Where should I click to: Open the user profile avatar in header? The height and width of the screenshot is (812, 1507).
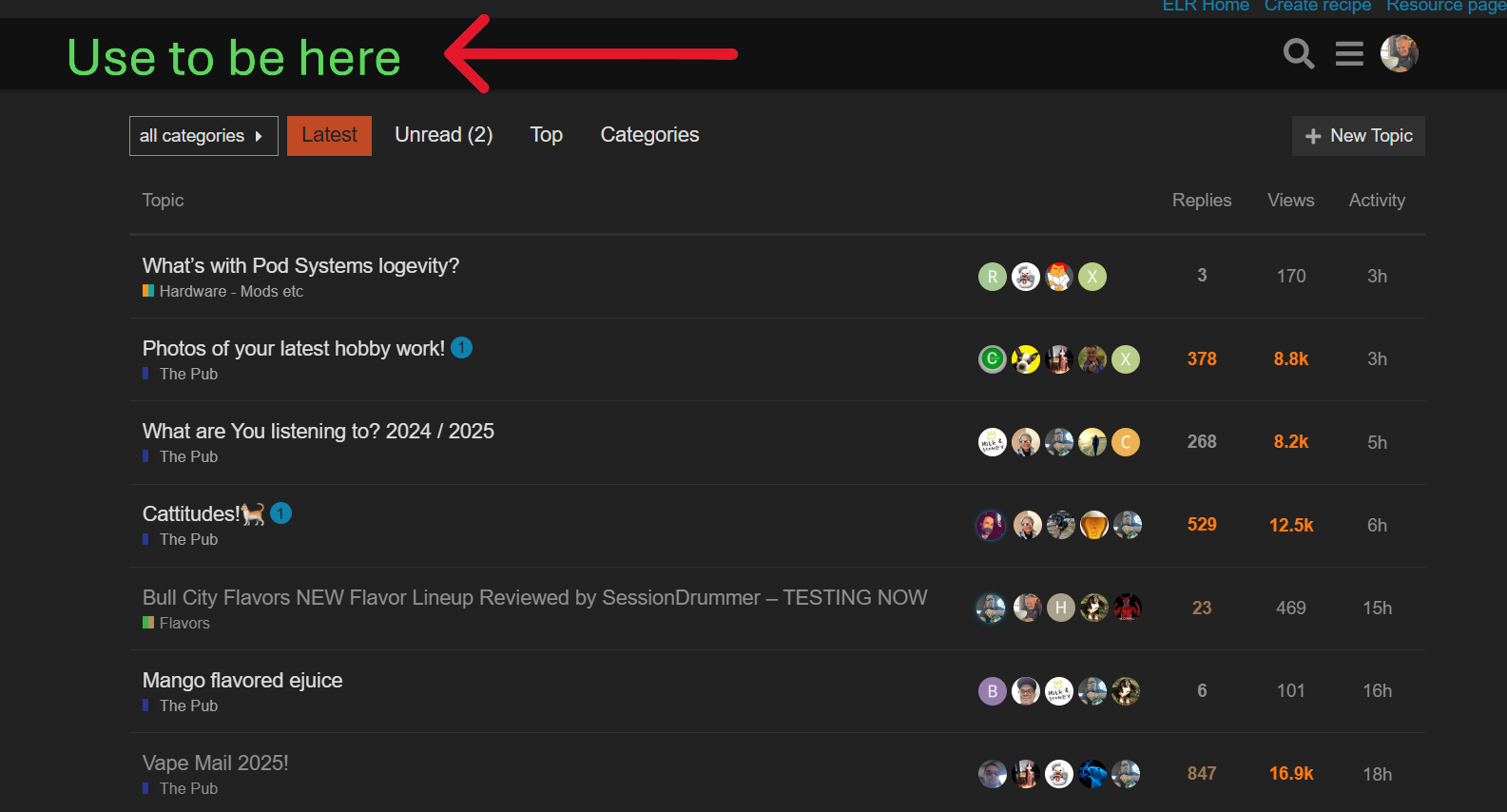[x=1399, y=54]
